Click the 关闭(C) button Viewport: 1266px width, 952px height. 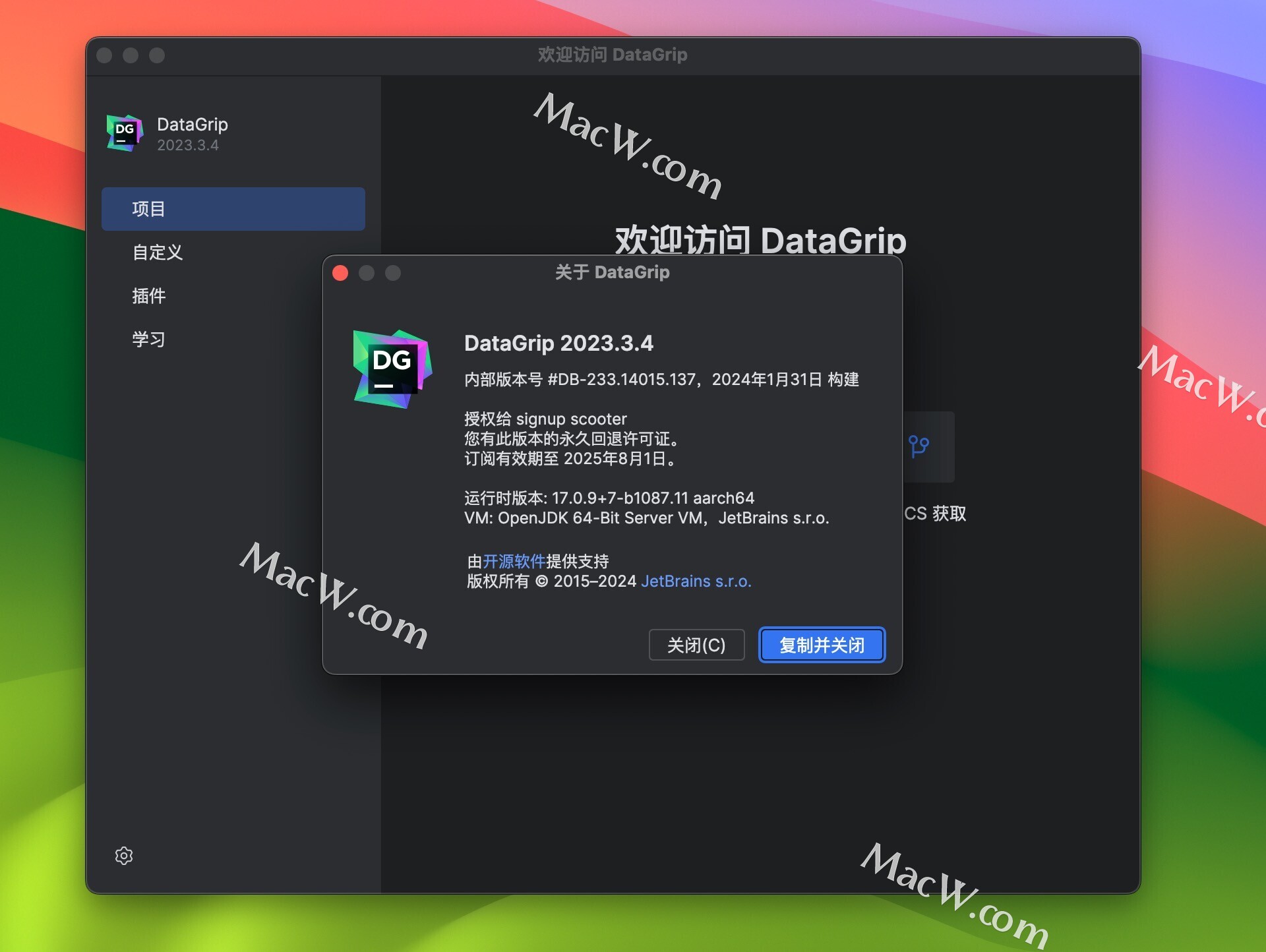tap(696, 645)
